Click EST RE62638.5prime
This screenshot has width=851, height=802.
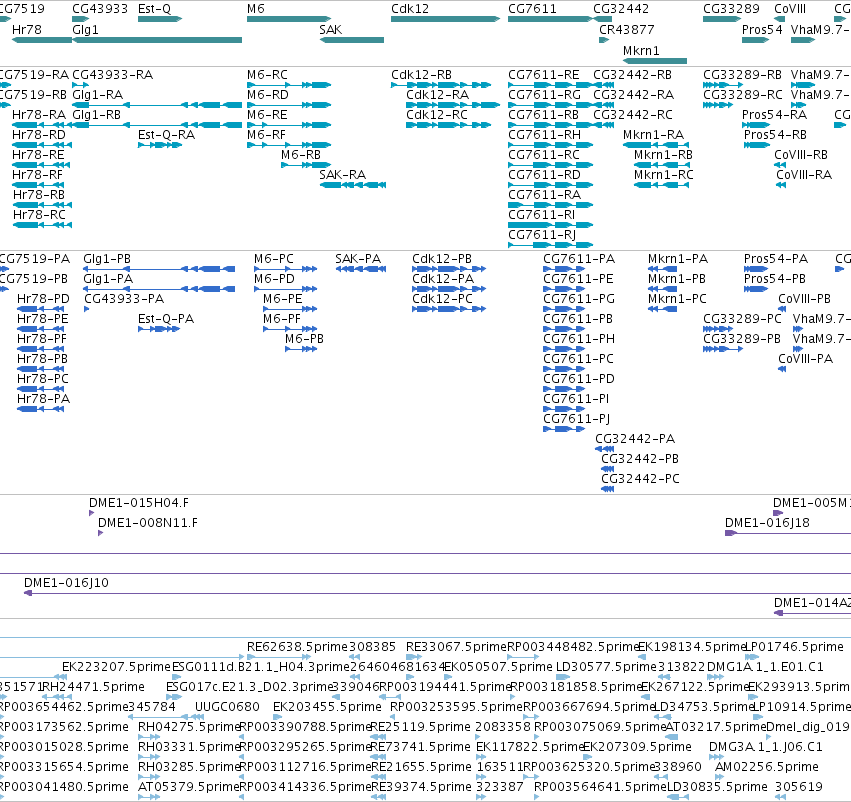[297, 646]
